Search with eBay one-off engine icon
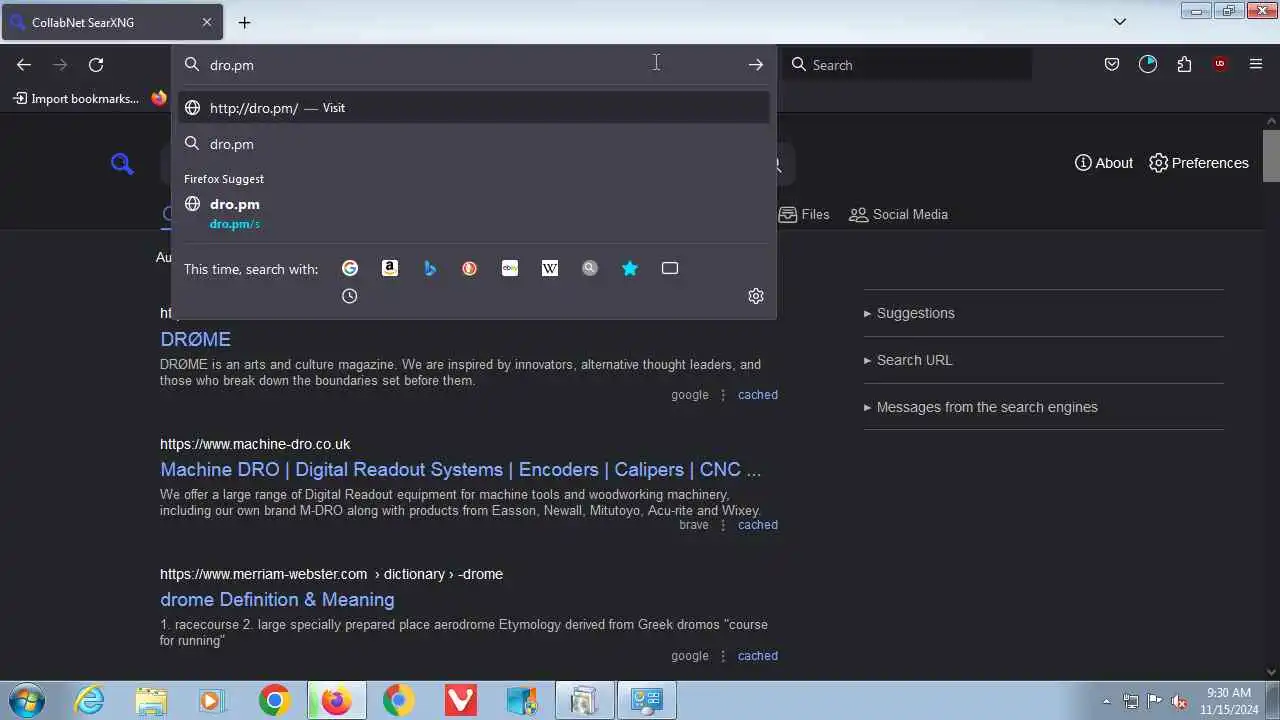The width and height of the screenshot is (1280, 720). pyautogui.click(x=510, y=268)
